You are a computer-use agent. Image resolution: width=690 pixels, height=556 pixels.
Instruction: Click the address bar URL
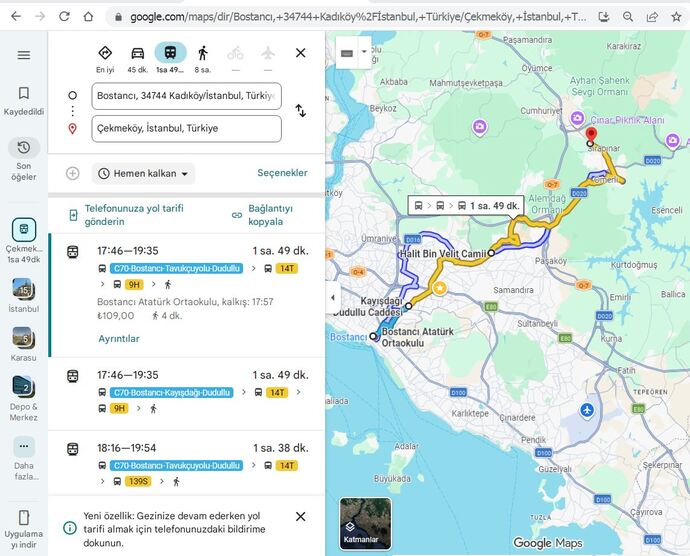(x=357, y=17)
